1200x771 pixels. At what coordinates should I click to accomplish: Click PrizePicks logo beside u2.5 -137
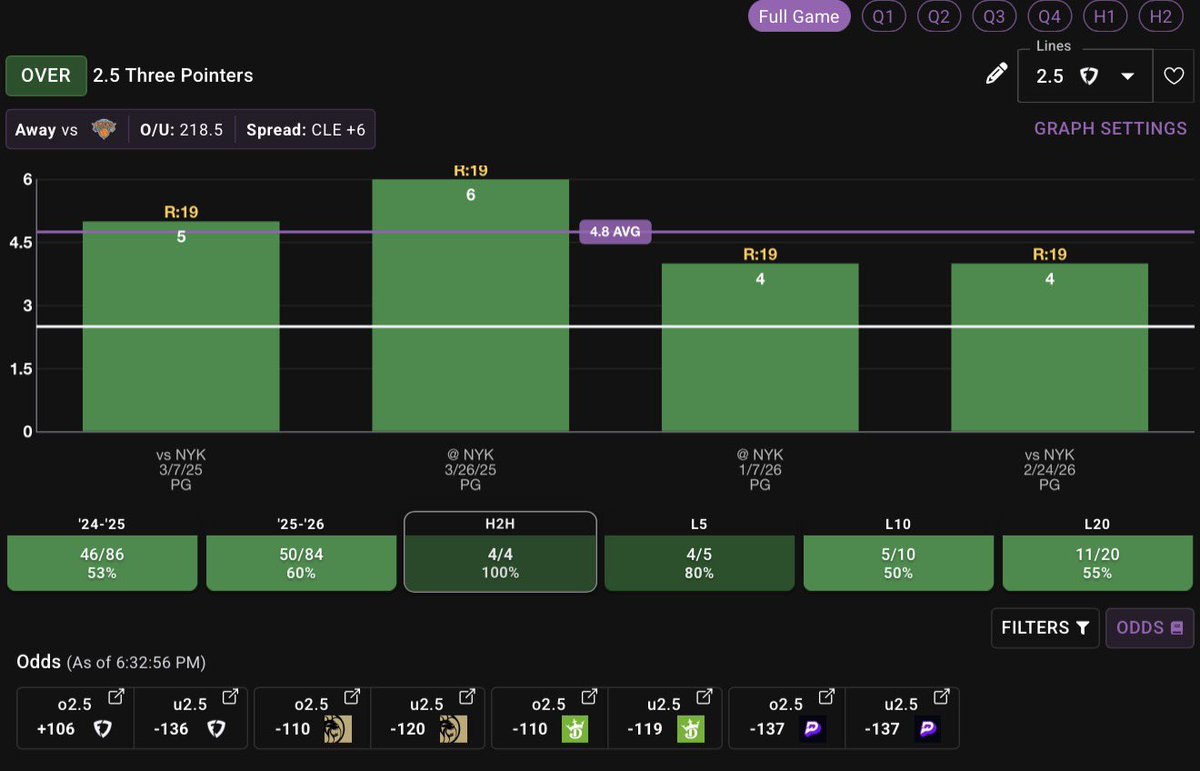[x=927, y=729]
